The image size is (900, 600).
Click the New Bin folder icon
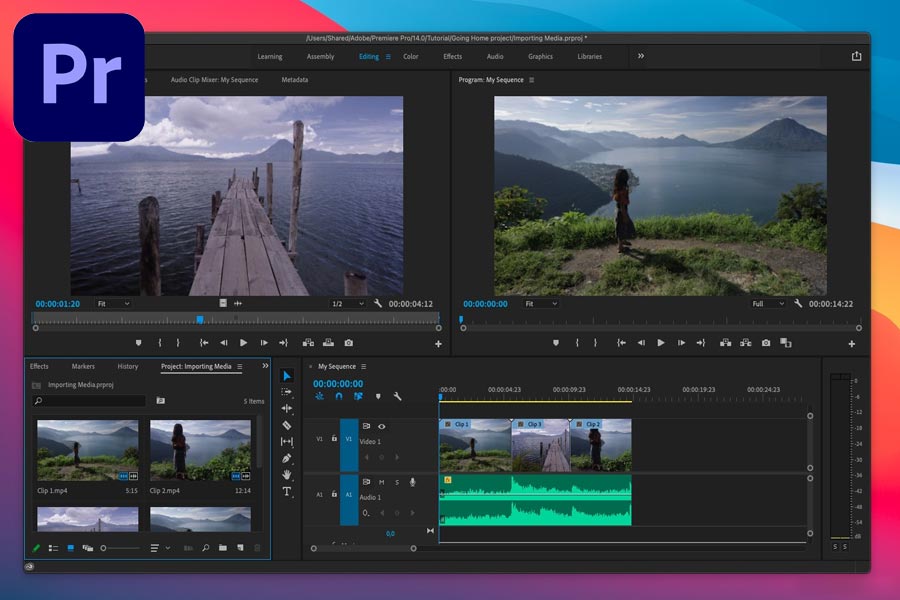(x=223, y=548)
